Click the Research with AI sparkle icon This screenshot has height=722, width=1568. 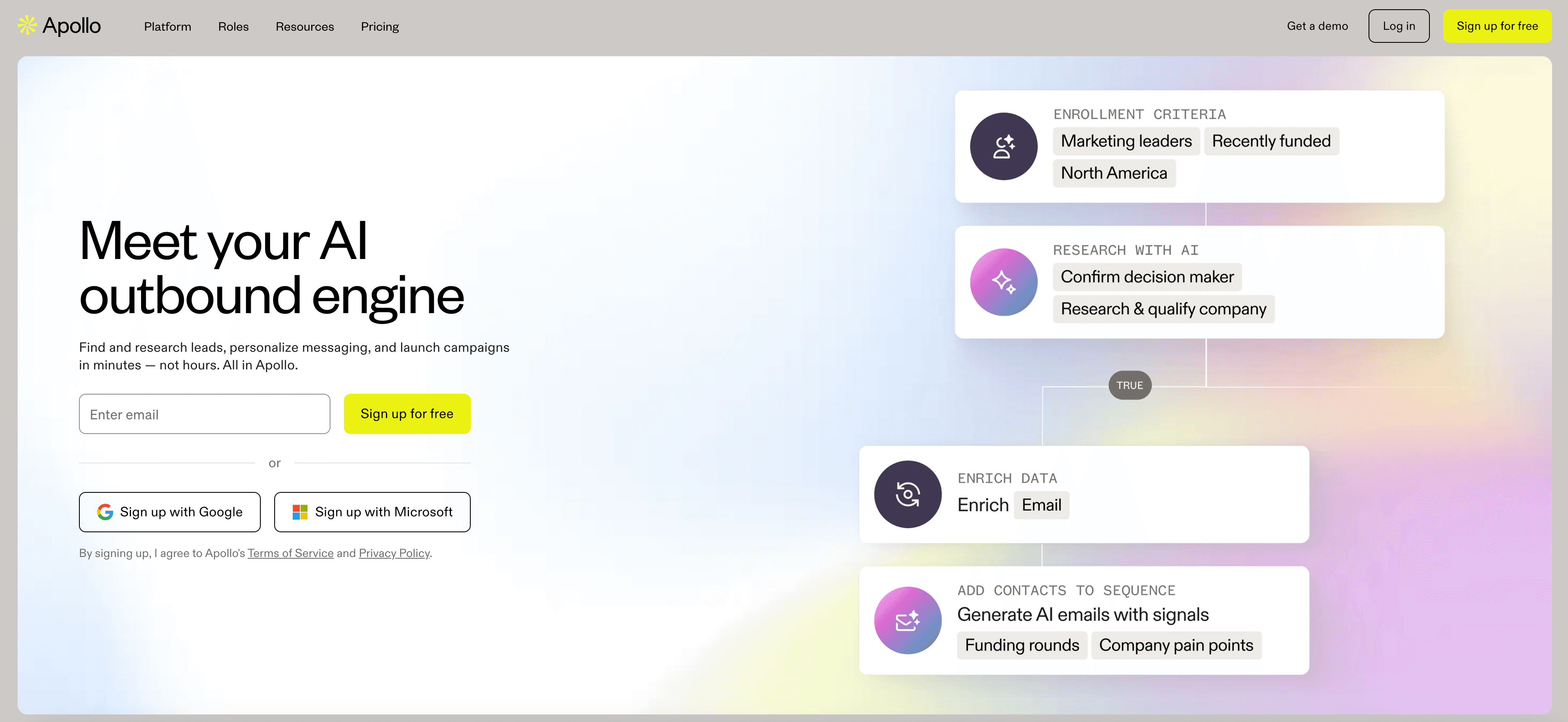pos(1003,282)
